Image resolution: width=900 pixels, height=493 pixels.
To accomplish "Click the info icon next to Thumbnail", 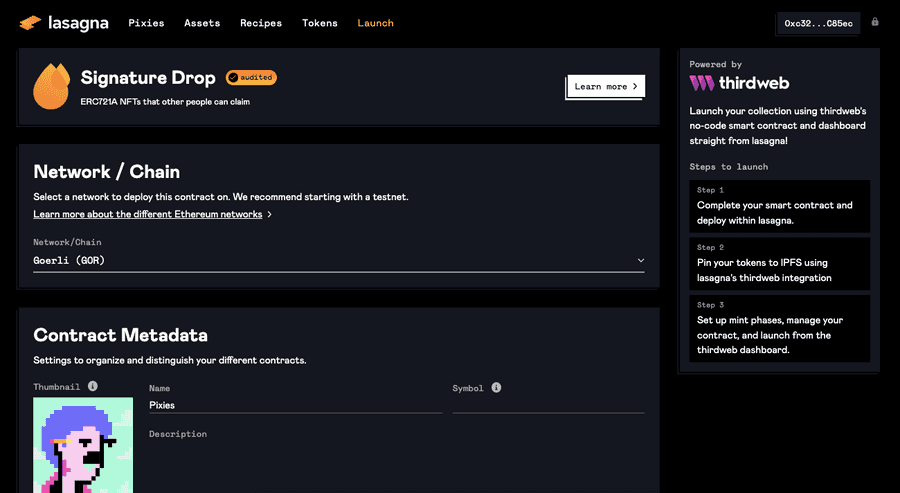I will click(92, 386).
